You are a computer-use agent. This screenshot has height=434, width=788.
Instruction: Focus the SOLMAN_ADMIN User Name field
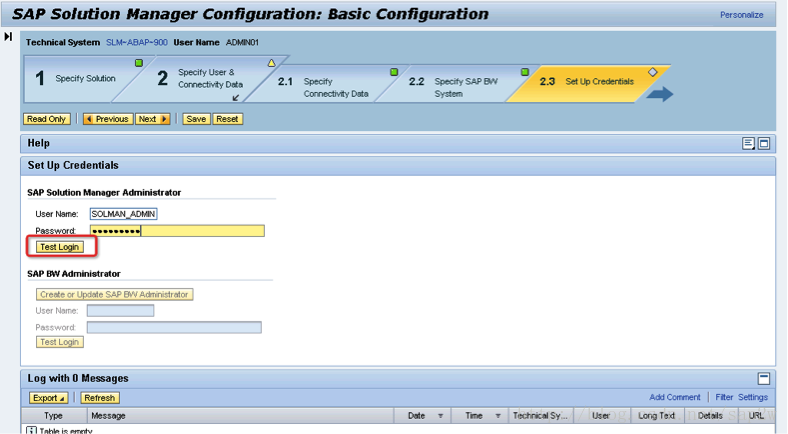pyautogui.click(x=123, y=214)
